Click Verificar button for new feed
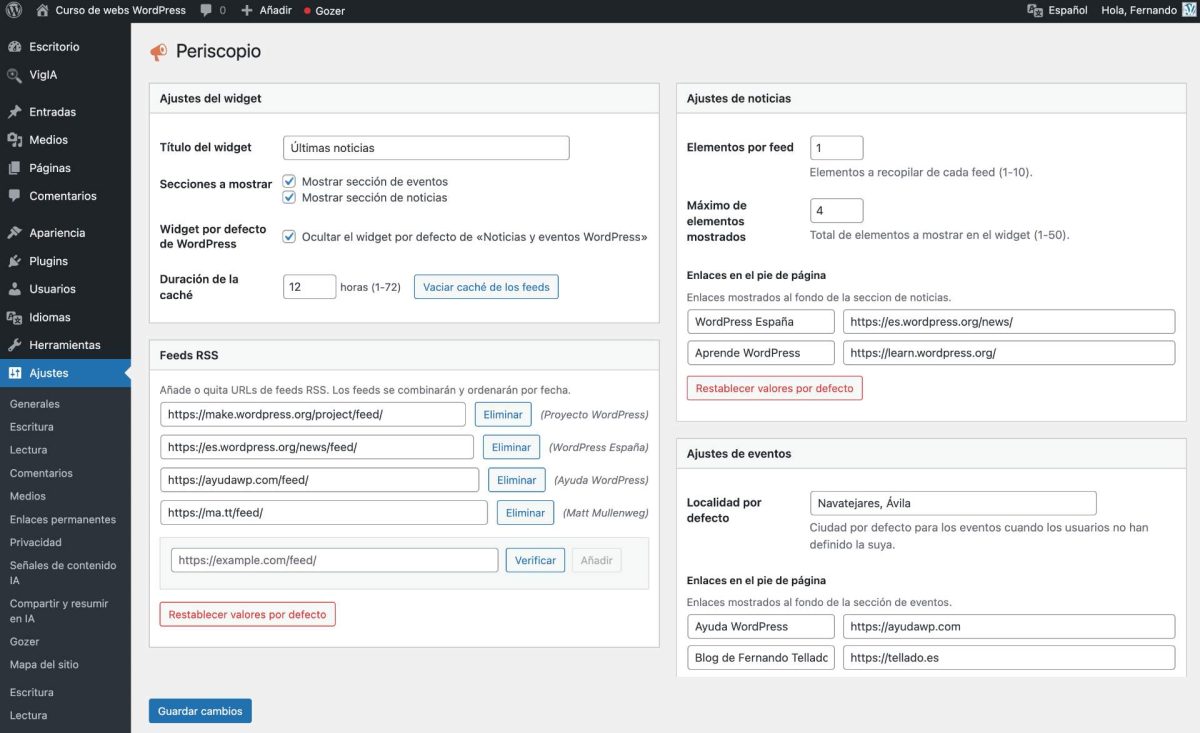This screenshot has width=1200, height=733. pos(535,560)
